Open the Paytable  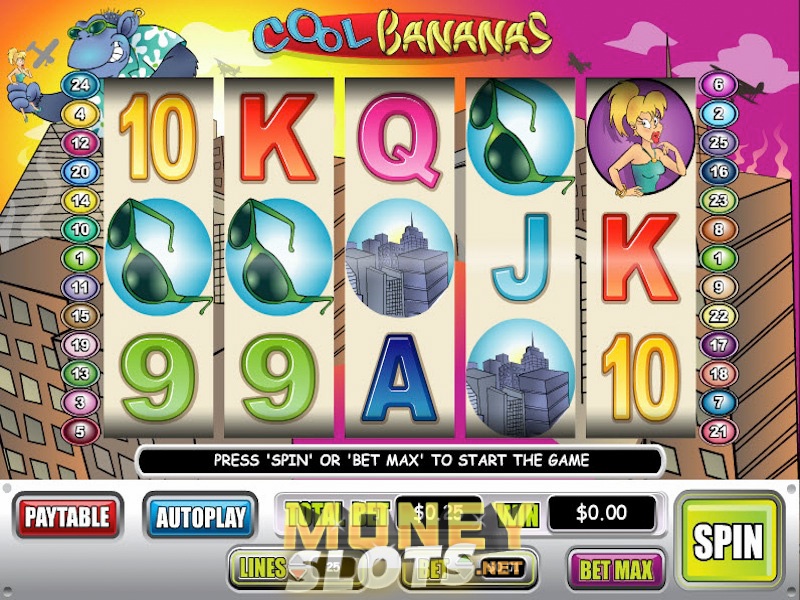[x=68, y=516]
